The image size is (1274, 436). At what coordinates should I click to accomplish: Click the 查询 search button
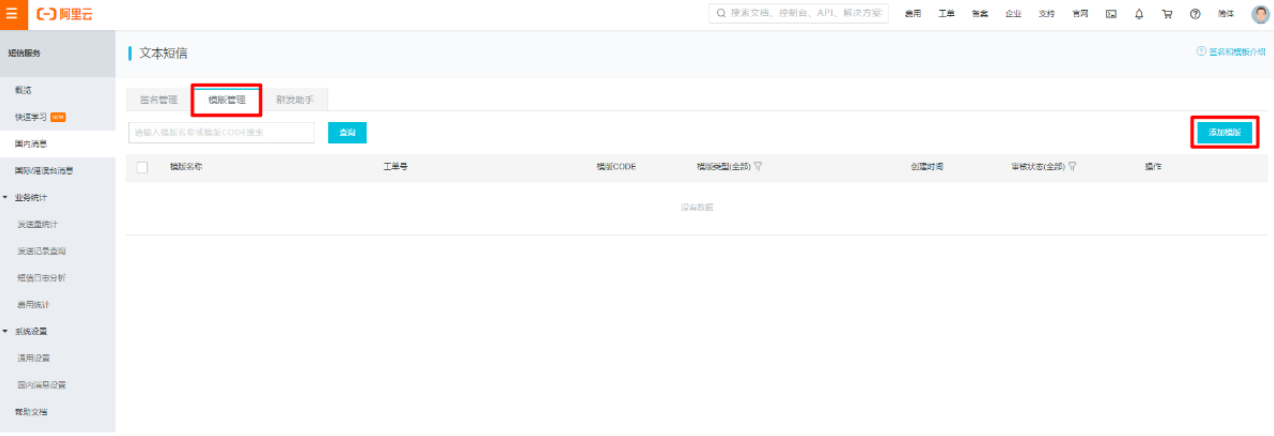click(347, 132)
